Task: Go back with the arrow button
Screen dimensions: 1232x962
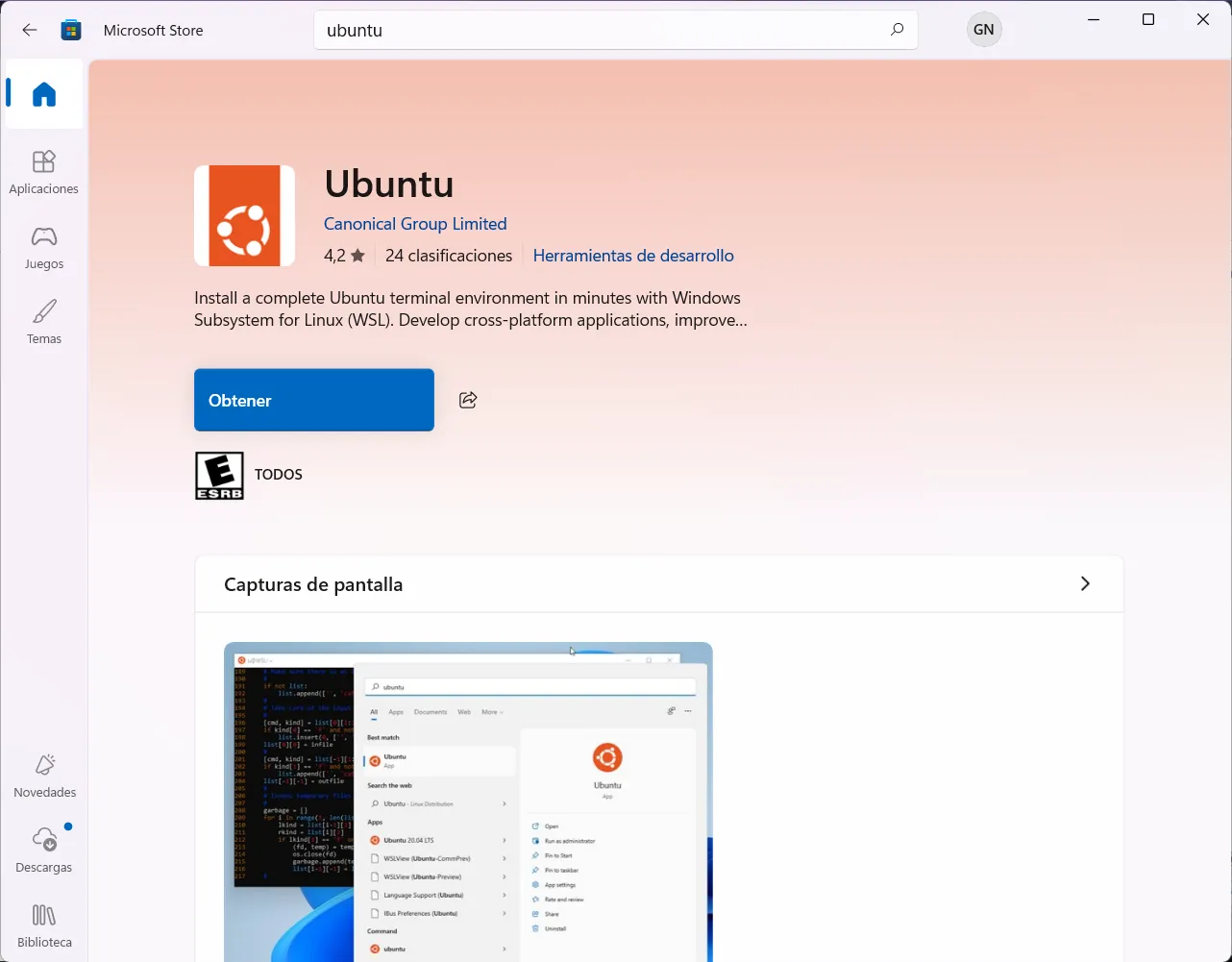Action: click(x=30, y=30)
